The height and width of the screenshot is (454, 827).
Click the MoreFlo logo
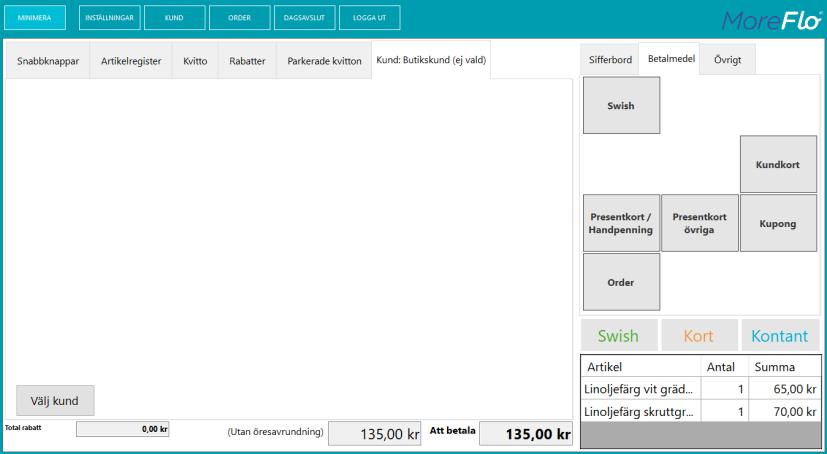tap(772, 21)
